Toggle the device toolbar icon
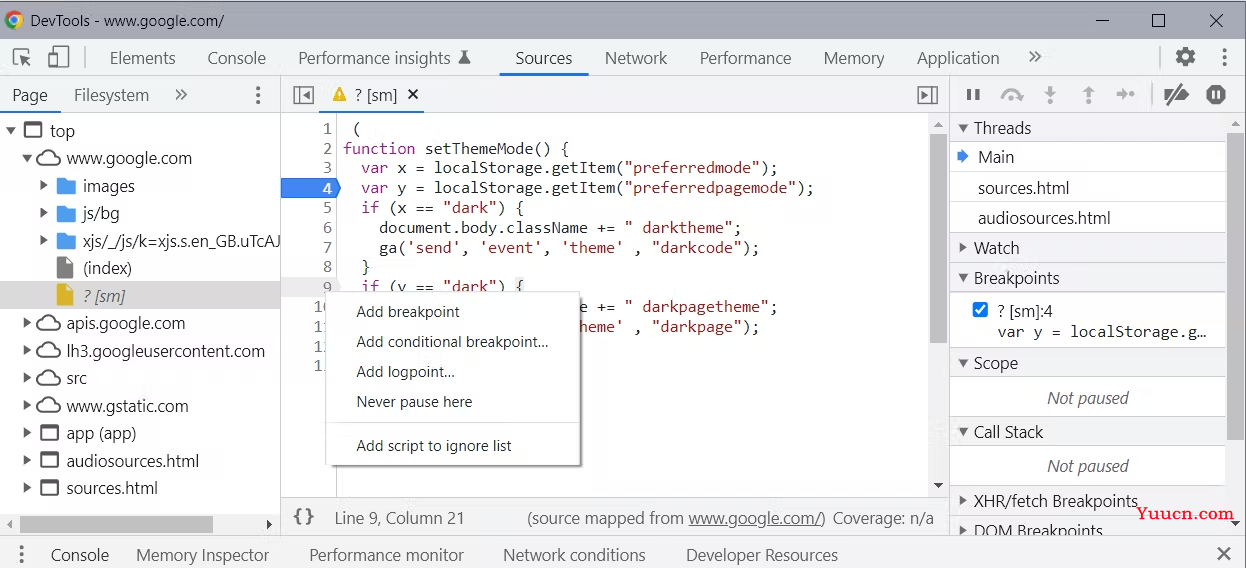 (59, 58)
